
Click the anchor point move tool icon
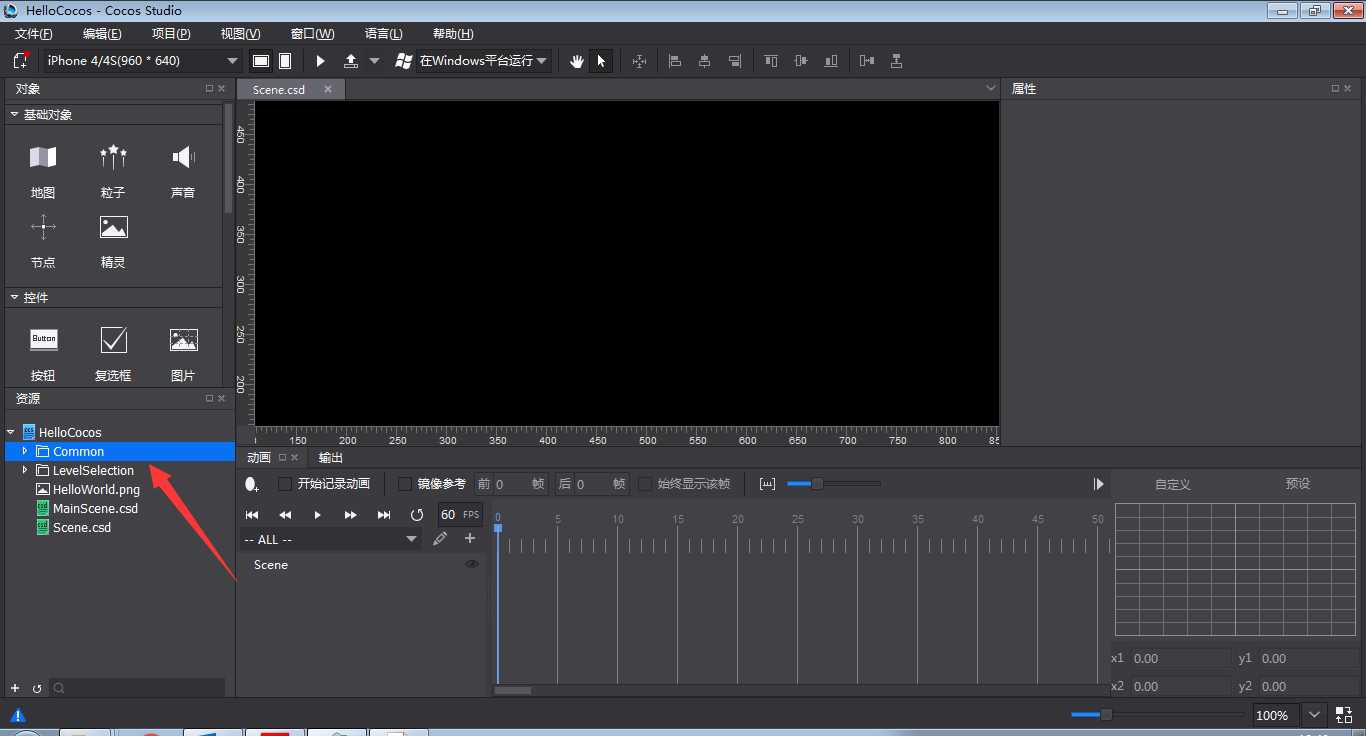pyautogui.click(x=639, y=61)
